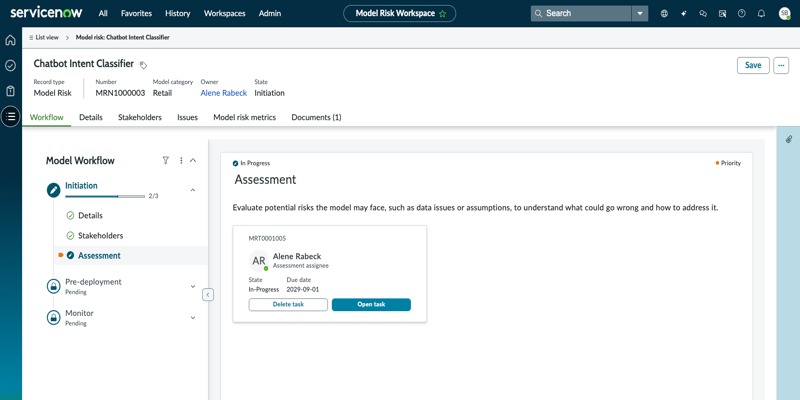Open the Model Workflow filter icon
This screenshot has height=400, width=800.
[x=165, y=160]
